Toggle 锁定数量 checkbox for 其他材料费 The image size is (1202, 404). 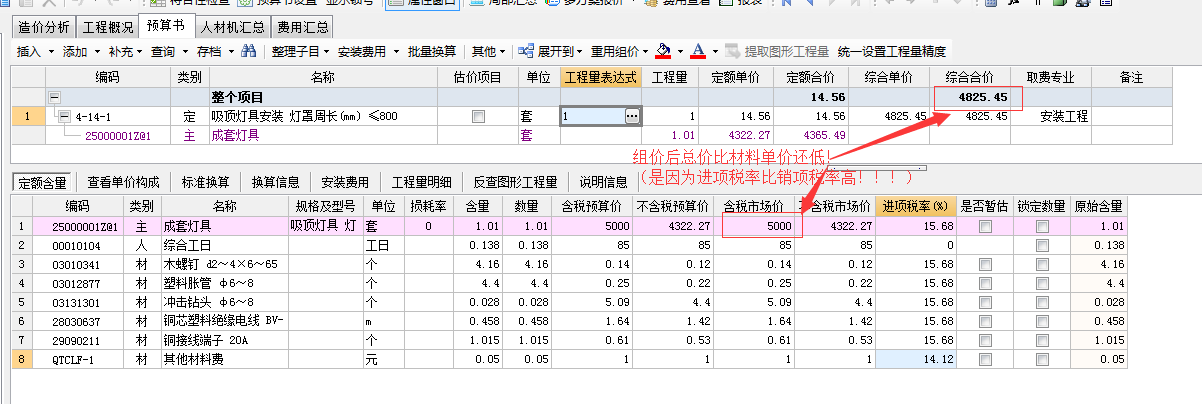click(1043, 359)
